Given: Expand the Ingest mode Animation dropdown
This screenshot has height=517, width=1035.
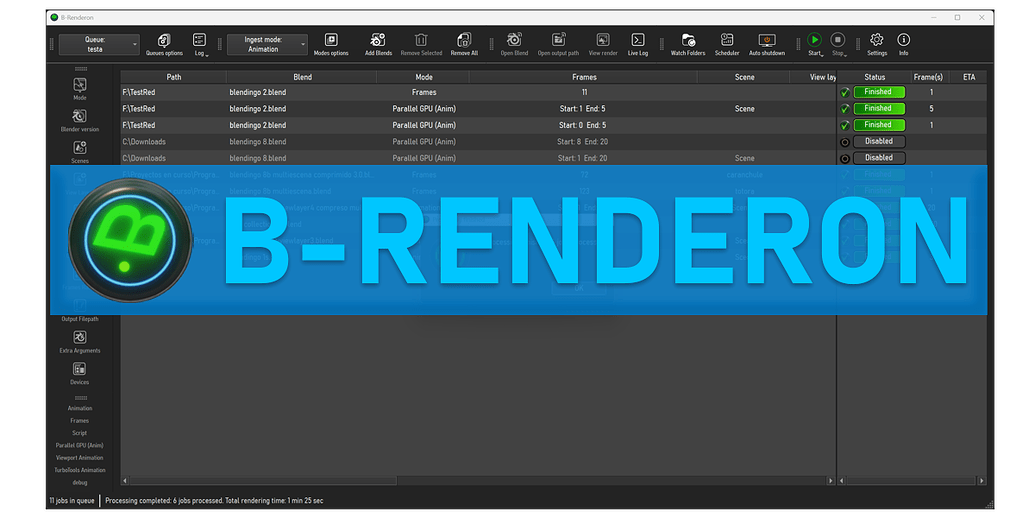Looking at the screenshot, I should coord(267,44).
